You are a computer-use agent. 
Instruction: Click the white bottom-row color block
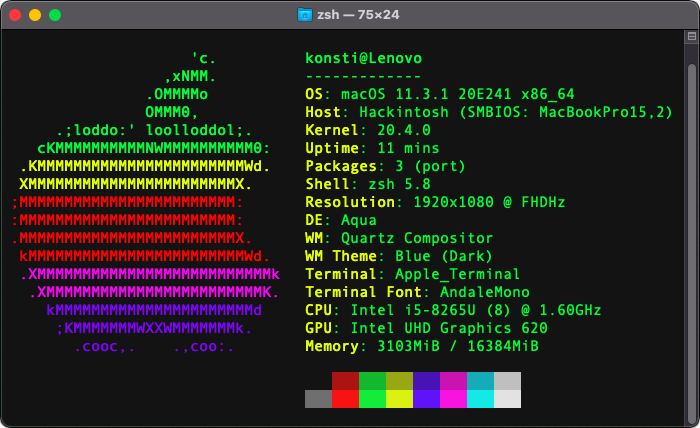click(507, 399)
